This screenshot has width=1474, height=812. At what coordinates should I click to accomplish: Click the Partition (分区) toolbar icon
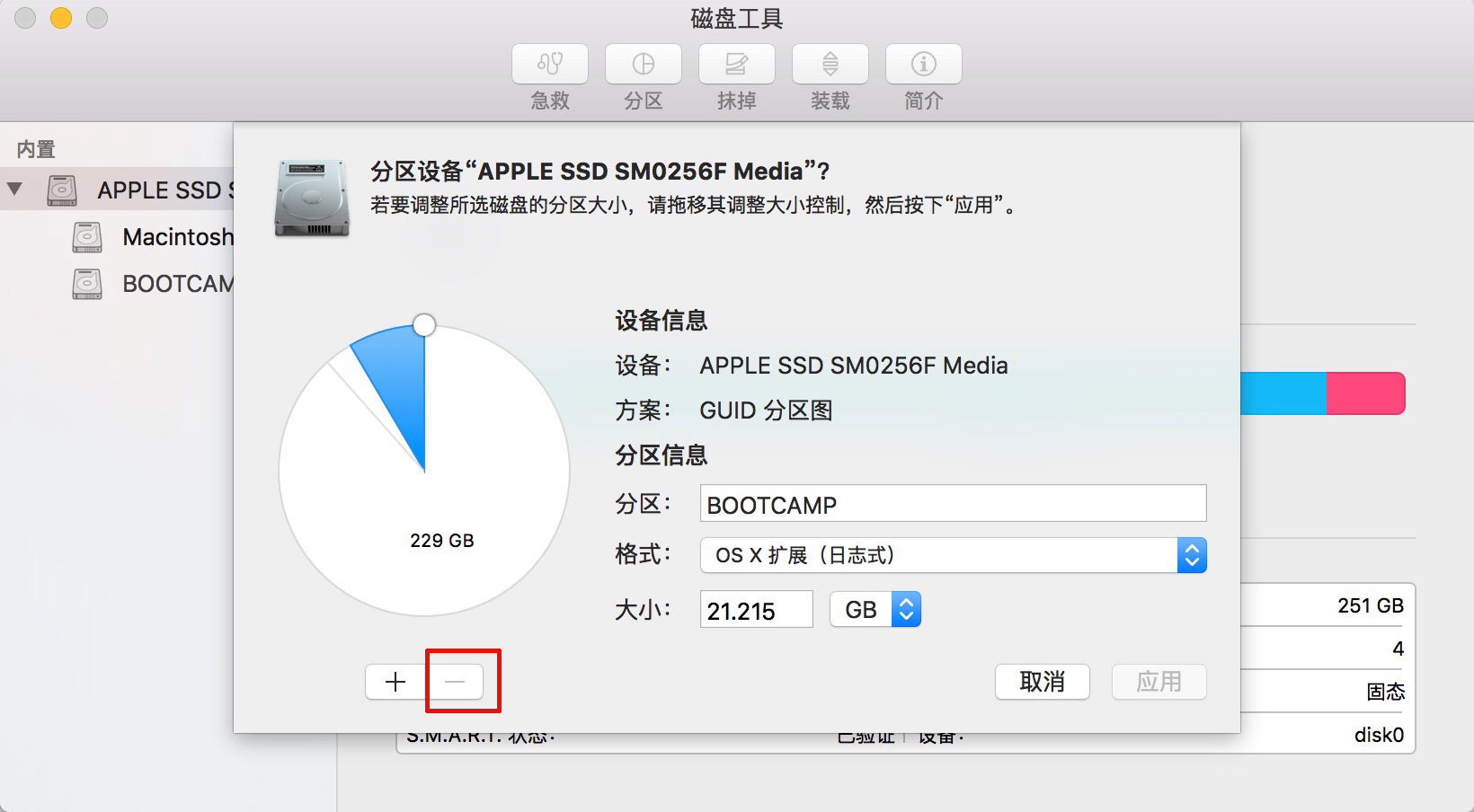click(644, 65)
